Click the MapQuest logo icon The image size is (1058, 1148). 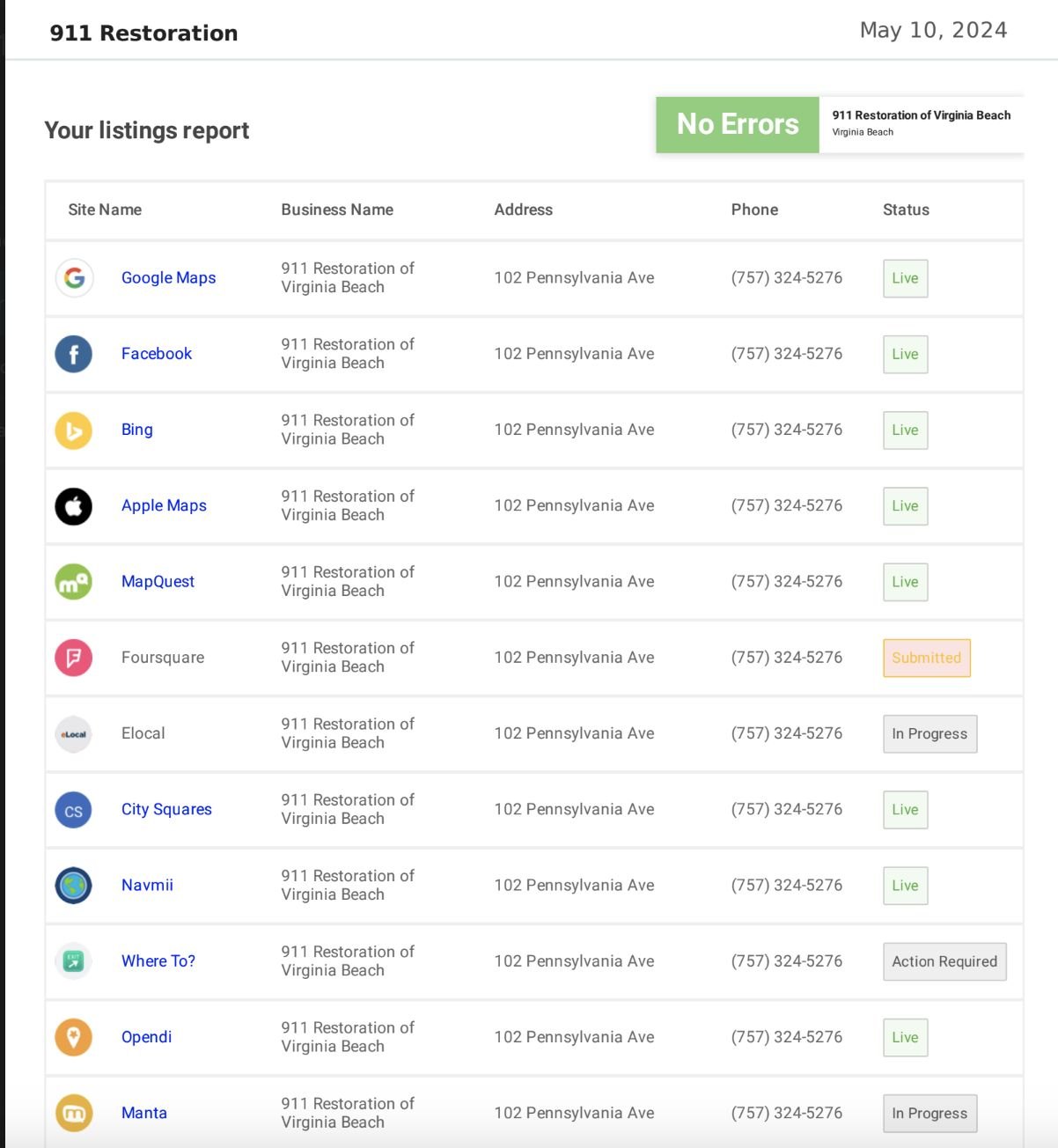click(x=74, y=582)
